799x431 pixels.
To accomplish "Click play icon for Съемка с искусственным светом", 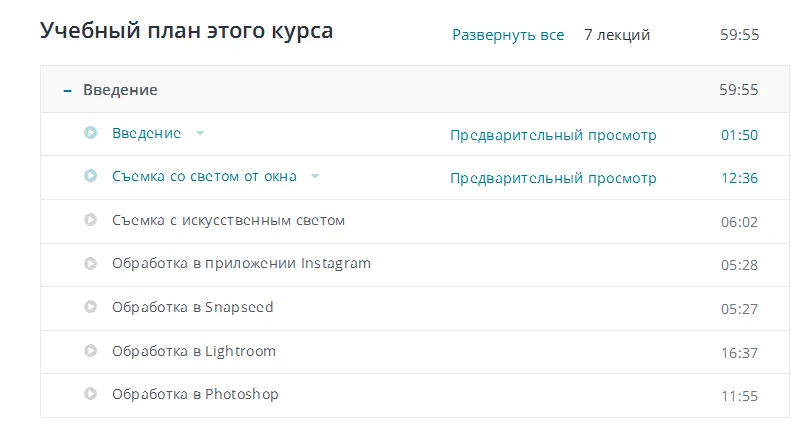I will (x=91, y=220).
